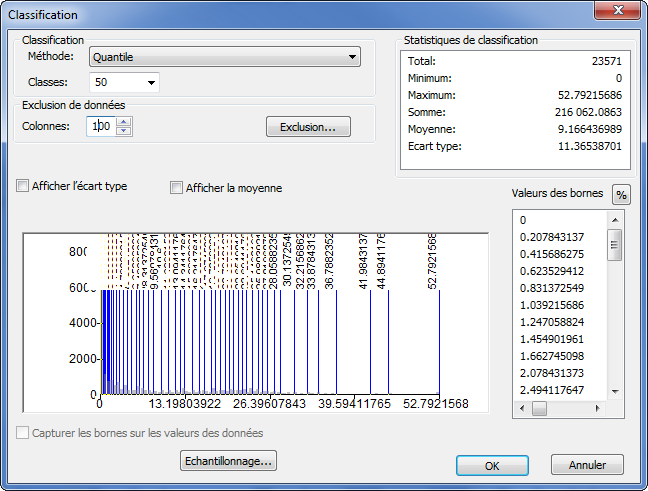The height and width of the screenshot is (491, 648).
Task: Click the Echantillonnage... button
Action: [228, 461]
